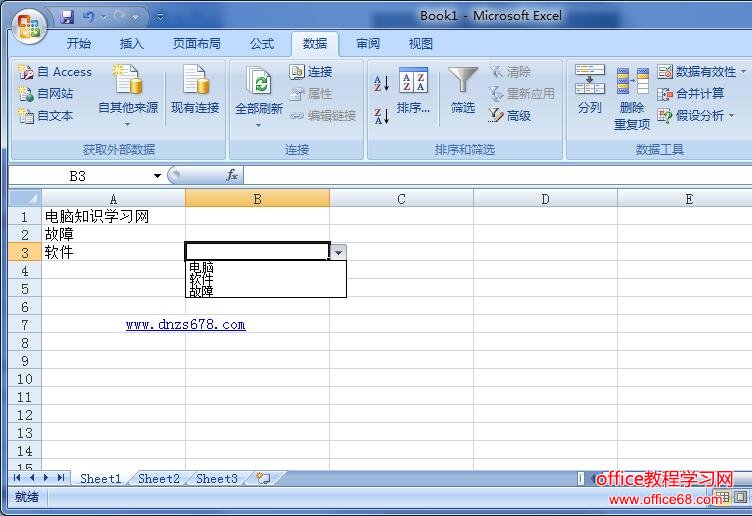Switch to the 视图 ribbon tab

coord(421,44)
